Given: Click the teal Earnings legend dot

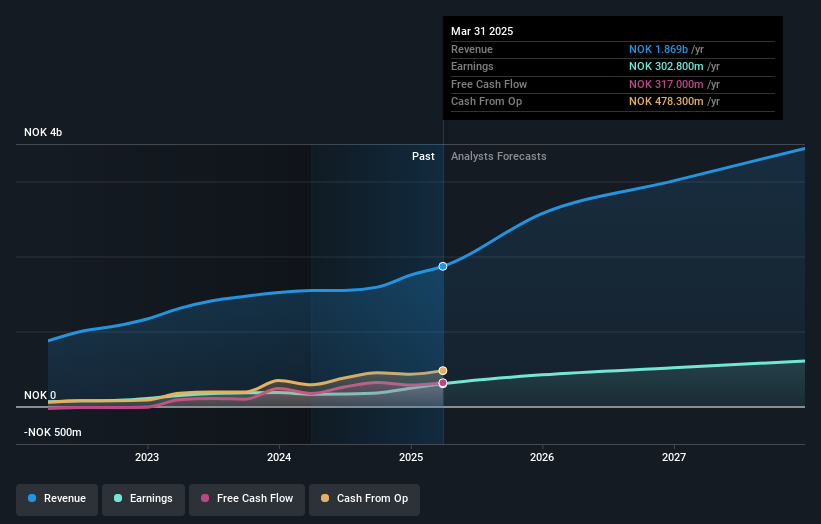Looking at the screenshot, I should [118, 498].
